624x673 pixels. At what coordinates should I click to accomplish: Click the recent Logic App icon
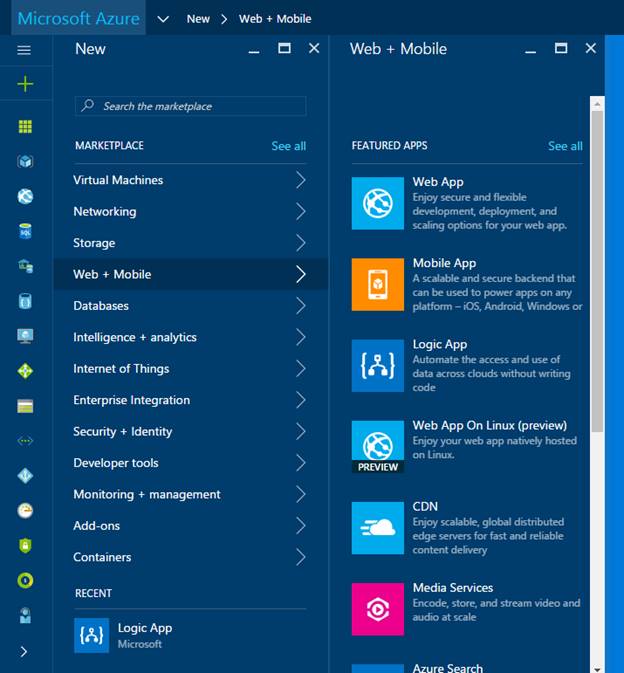click(x=91, y=636)
